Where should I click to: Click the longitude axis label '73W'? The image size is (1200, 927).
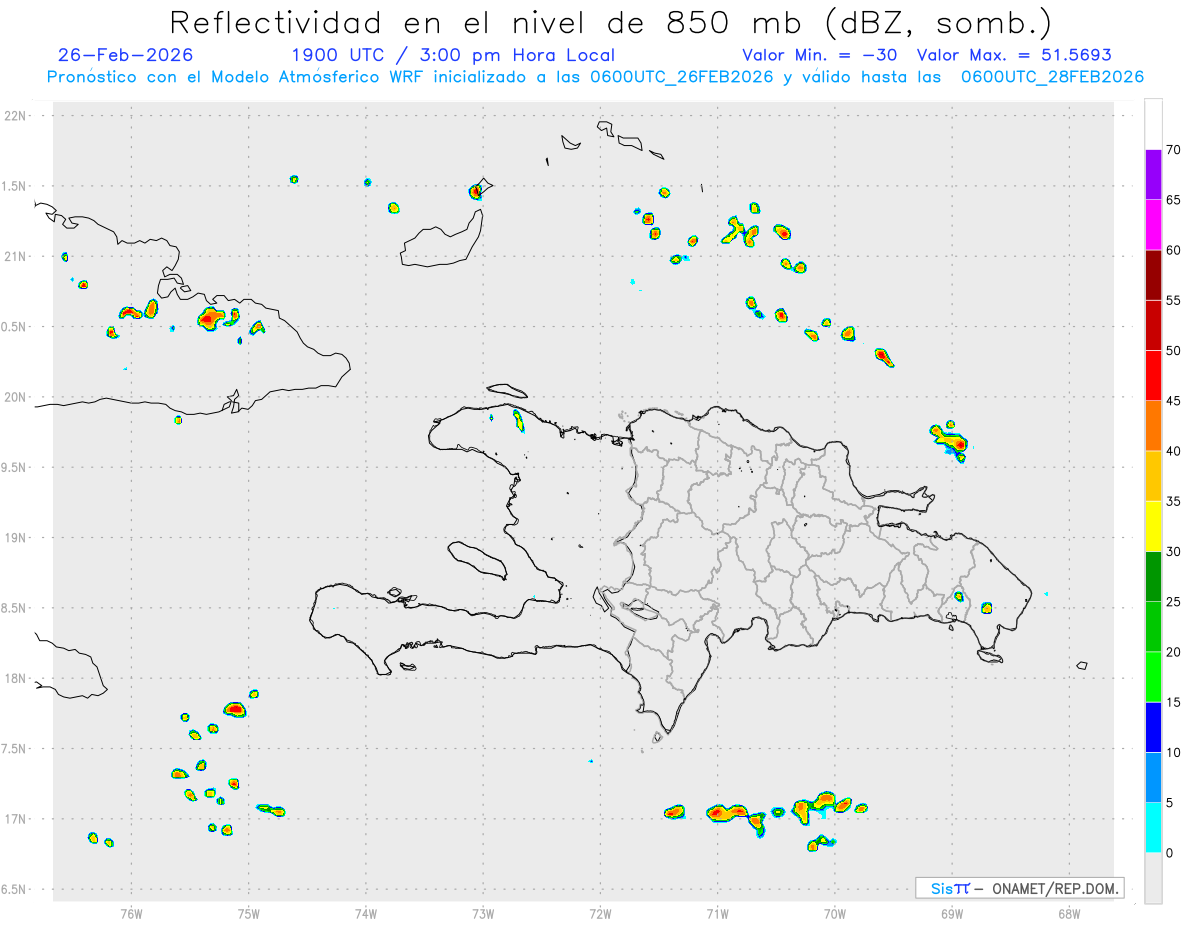pos(483,912)
